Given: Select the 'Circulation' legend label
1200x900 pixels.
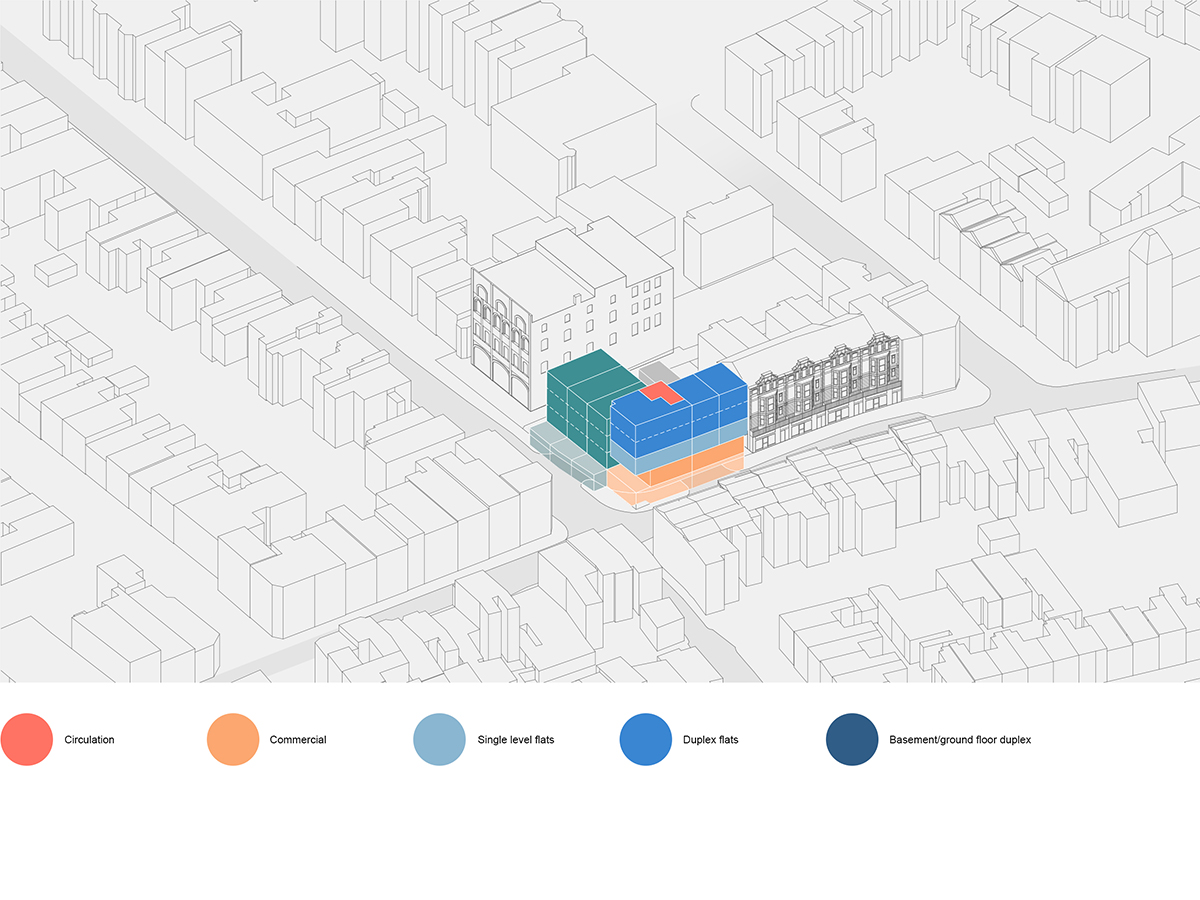Looking at the screenshot, I should pyautogui.click(x=89, y=740).
